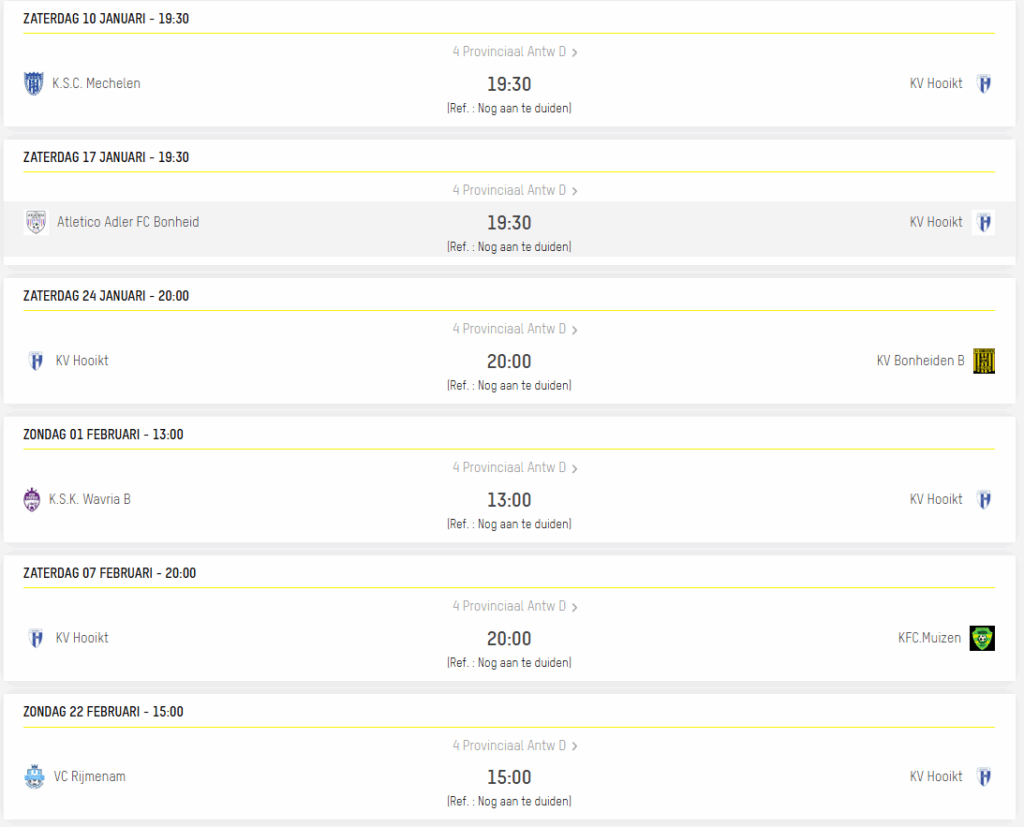Expand league chevron in 22 Februari match
This screenshot has width=1024, height=827.
(x=575, y=746)
